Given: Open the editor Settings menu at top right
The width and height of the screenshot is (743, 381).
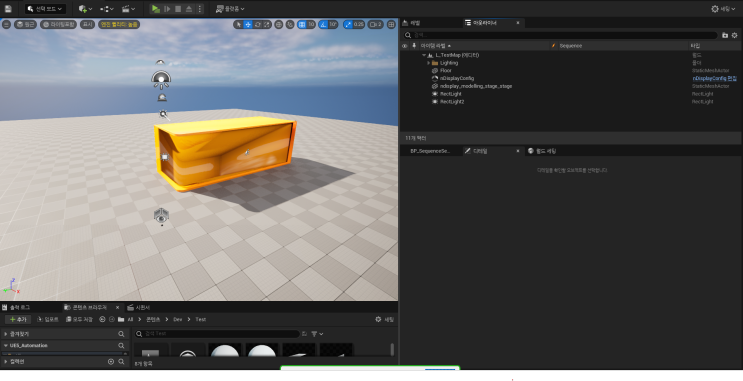Looking at the screenshot, I should pyautogui.click(x=724, y=9).
